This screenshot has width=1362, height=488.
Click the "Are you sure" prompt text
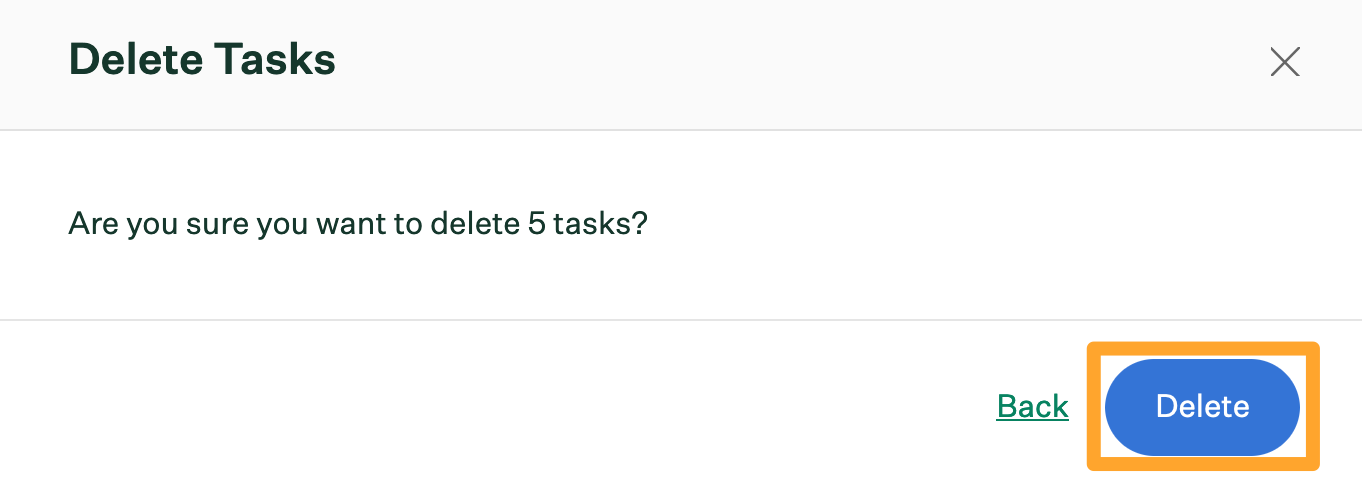pos(358,223)
